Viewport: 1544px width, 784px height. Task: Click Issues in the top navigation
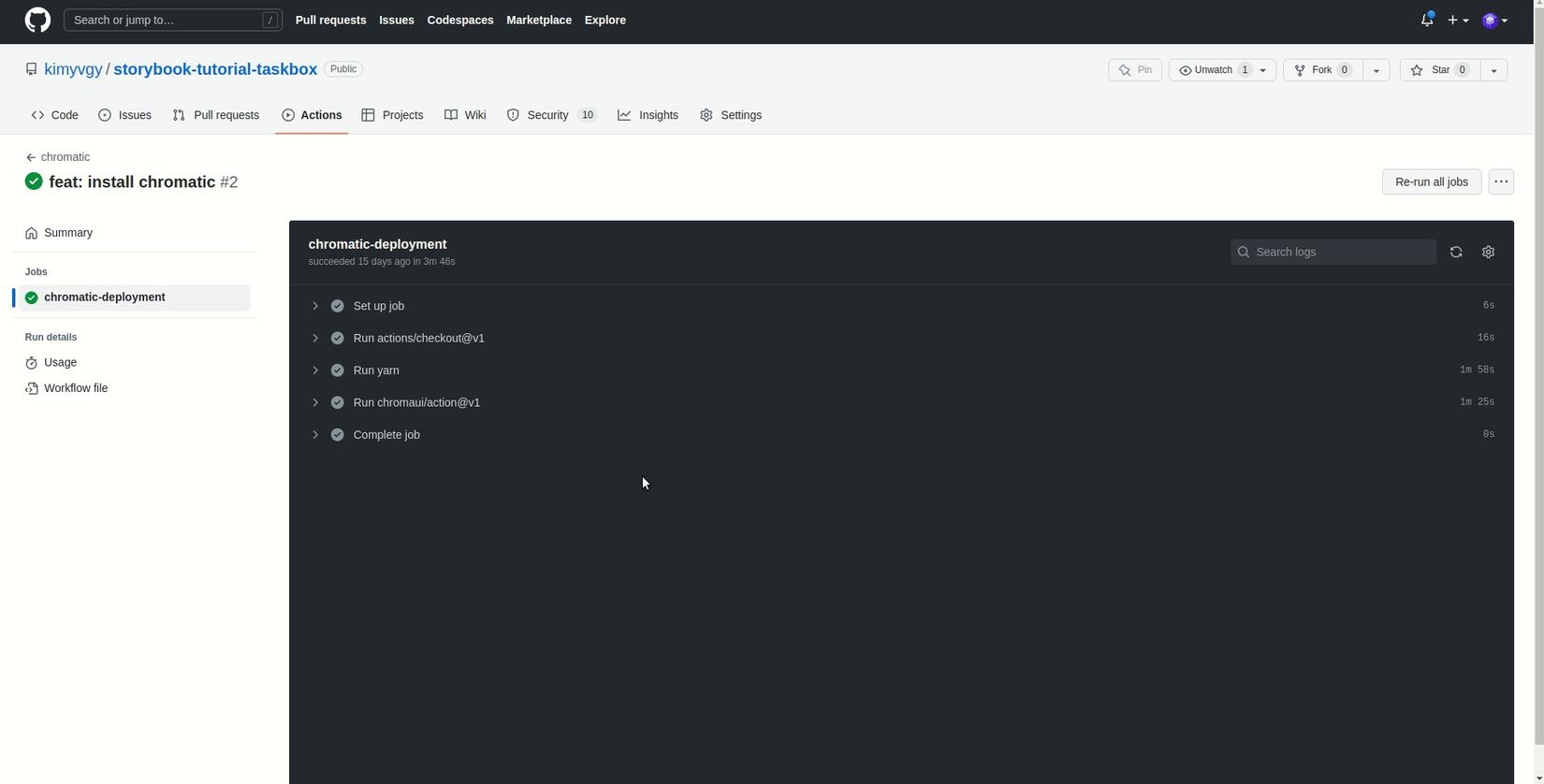397,20
